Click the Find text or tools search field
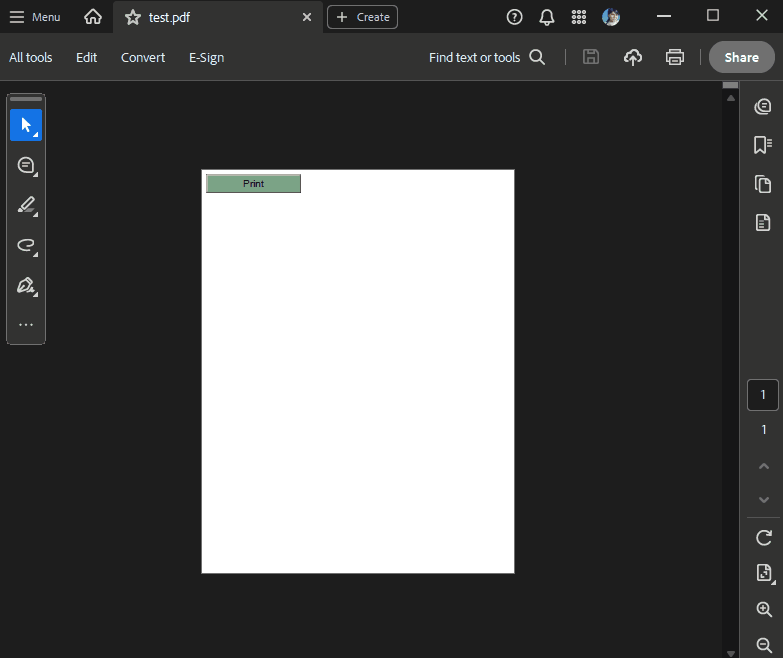This screenshot has height=658, width=783. point(487,57)
